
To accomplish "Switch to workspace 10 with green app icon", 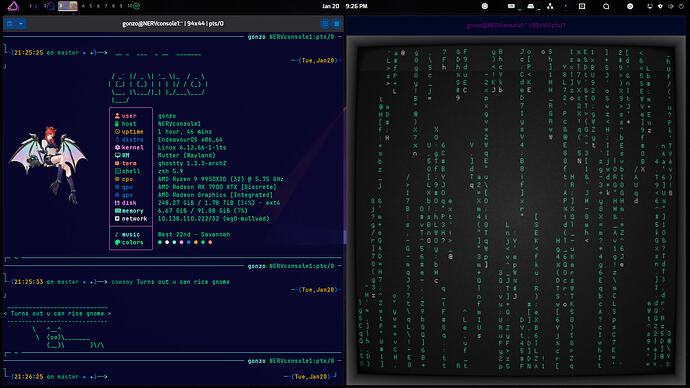I will click(x=134, y=6).
